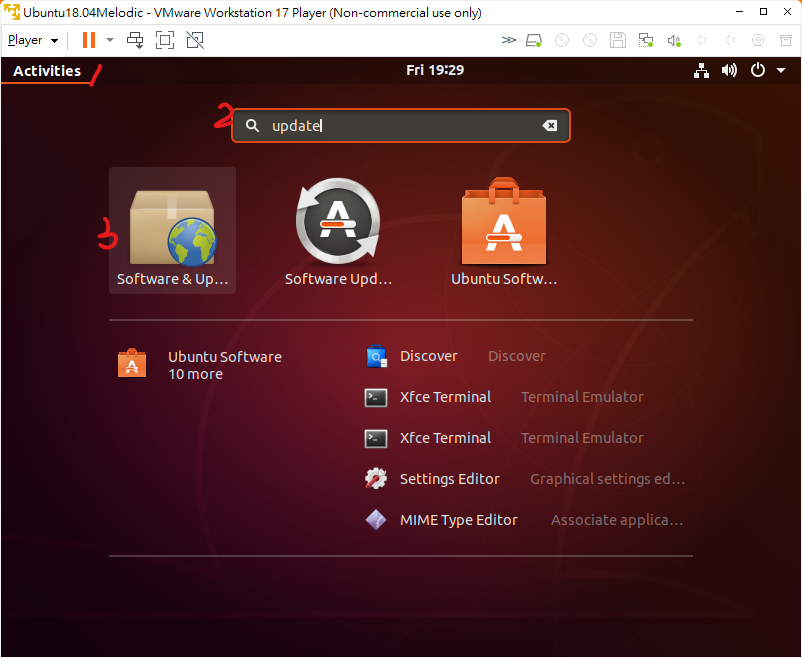
Task: Click the Discover shopping bag icon
Action: pos(376,356)
